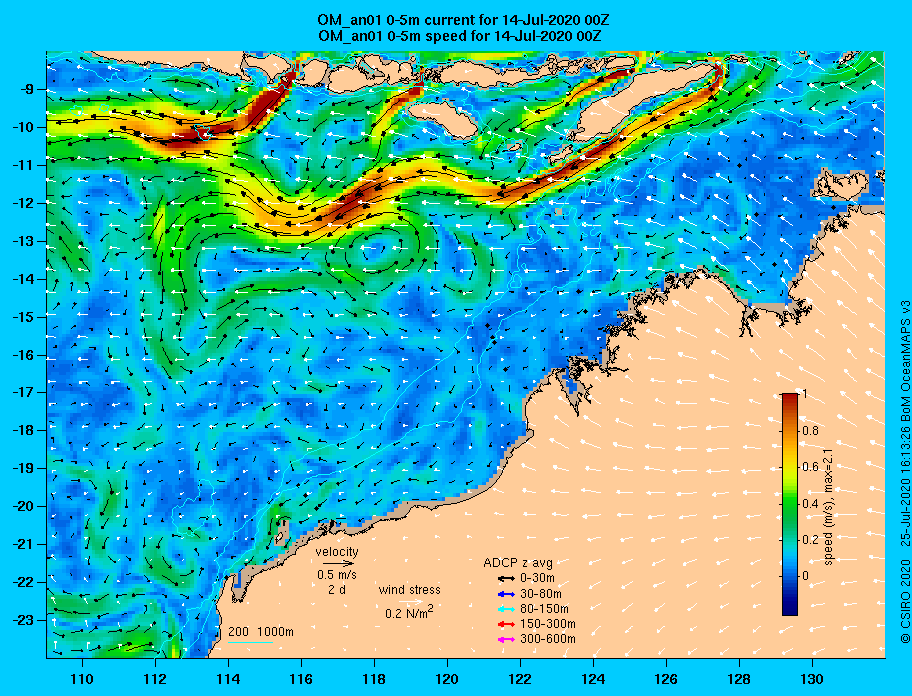Click the colorbar tick label '1'
912x696 pixels.
(x=805, y=395)
